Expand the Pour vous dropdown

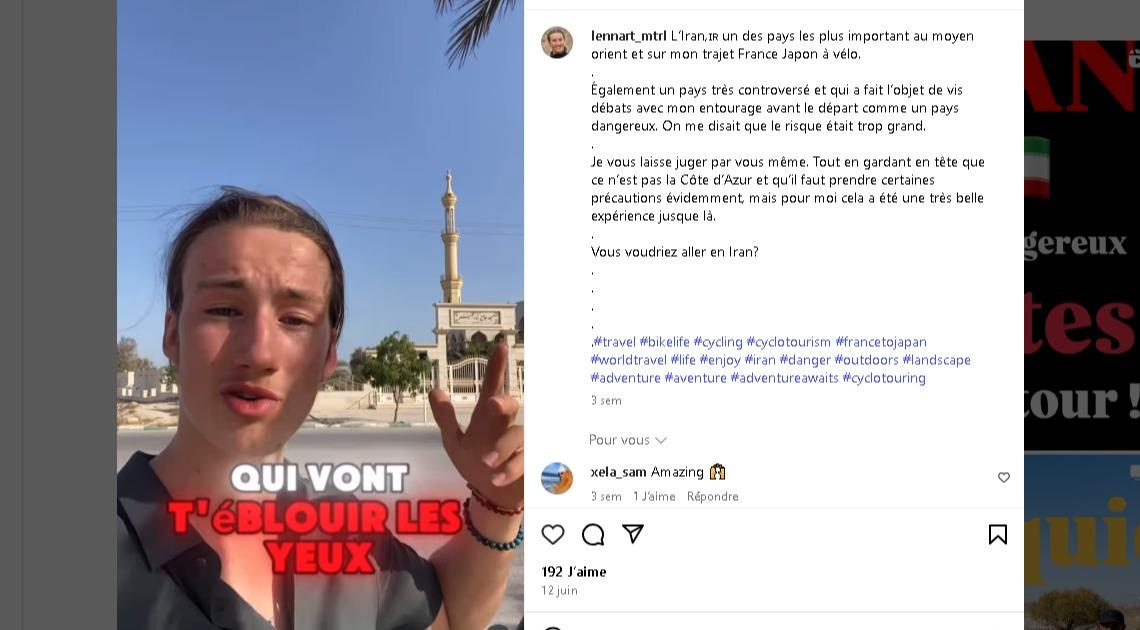point(627,440)
